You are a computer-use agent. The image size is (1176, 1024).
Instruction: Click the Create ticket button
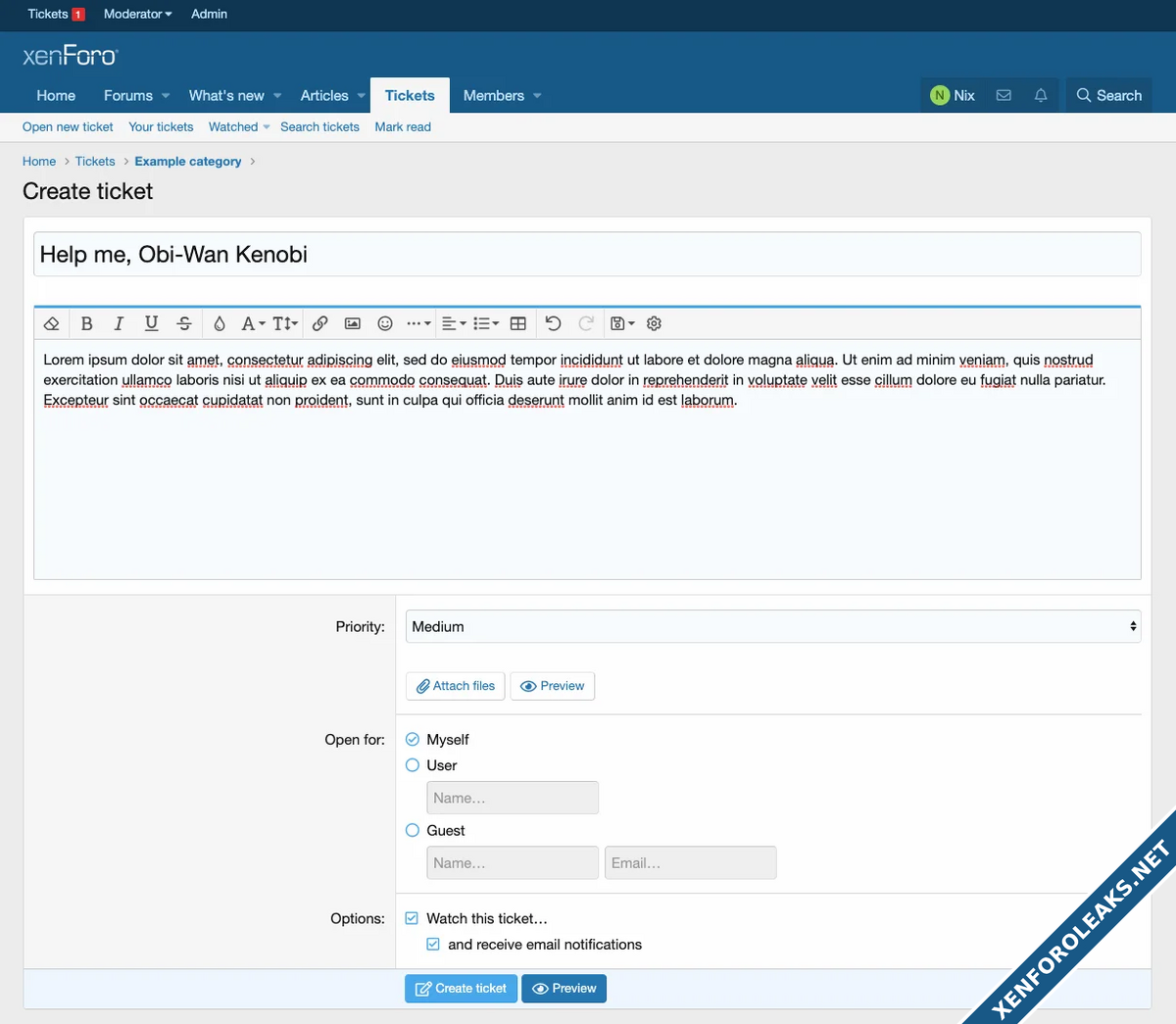click(x=461, y=988)
